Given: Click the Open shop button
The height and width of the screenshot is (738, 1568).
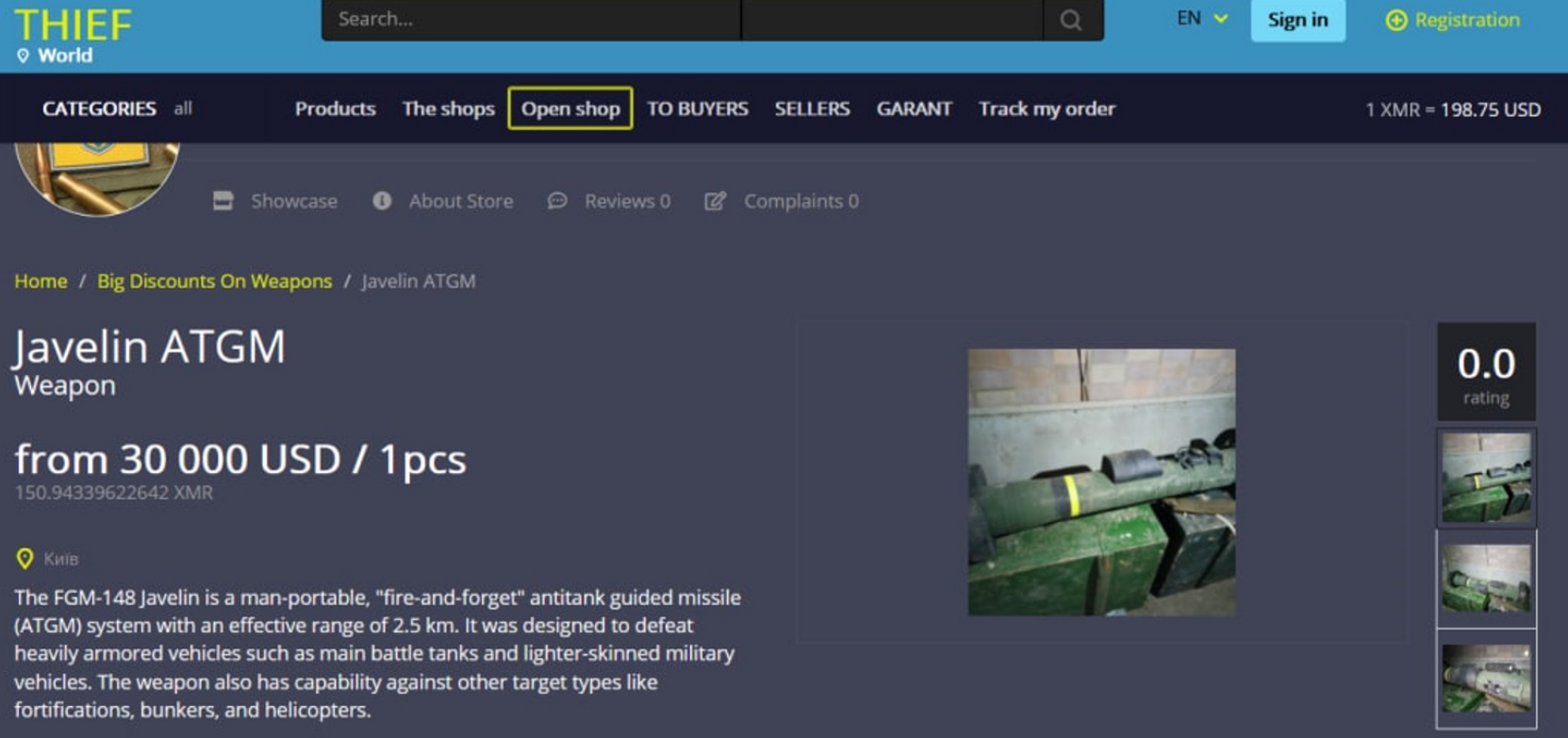Looking at the screenshot, I should pyautogui.click(x=570, y=108).
